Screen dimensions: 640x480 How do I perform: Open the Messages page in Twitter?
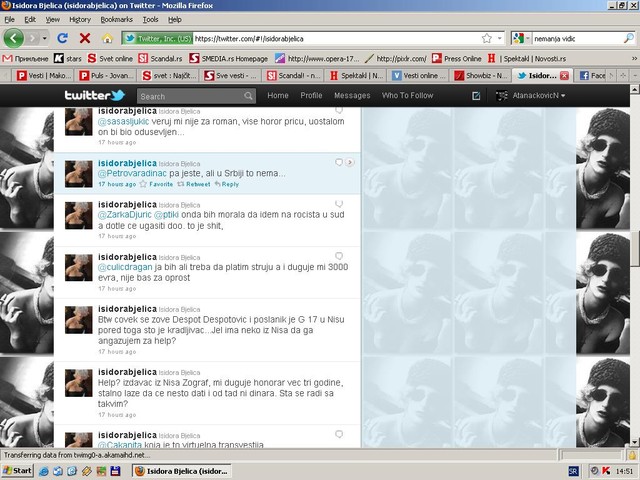(351, 95)
